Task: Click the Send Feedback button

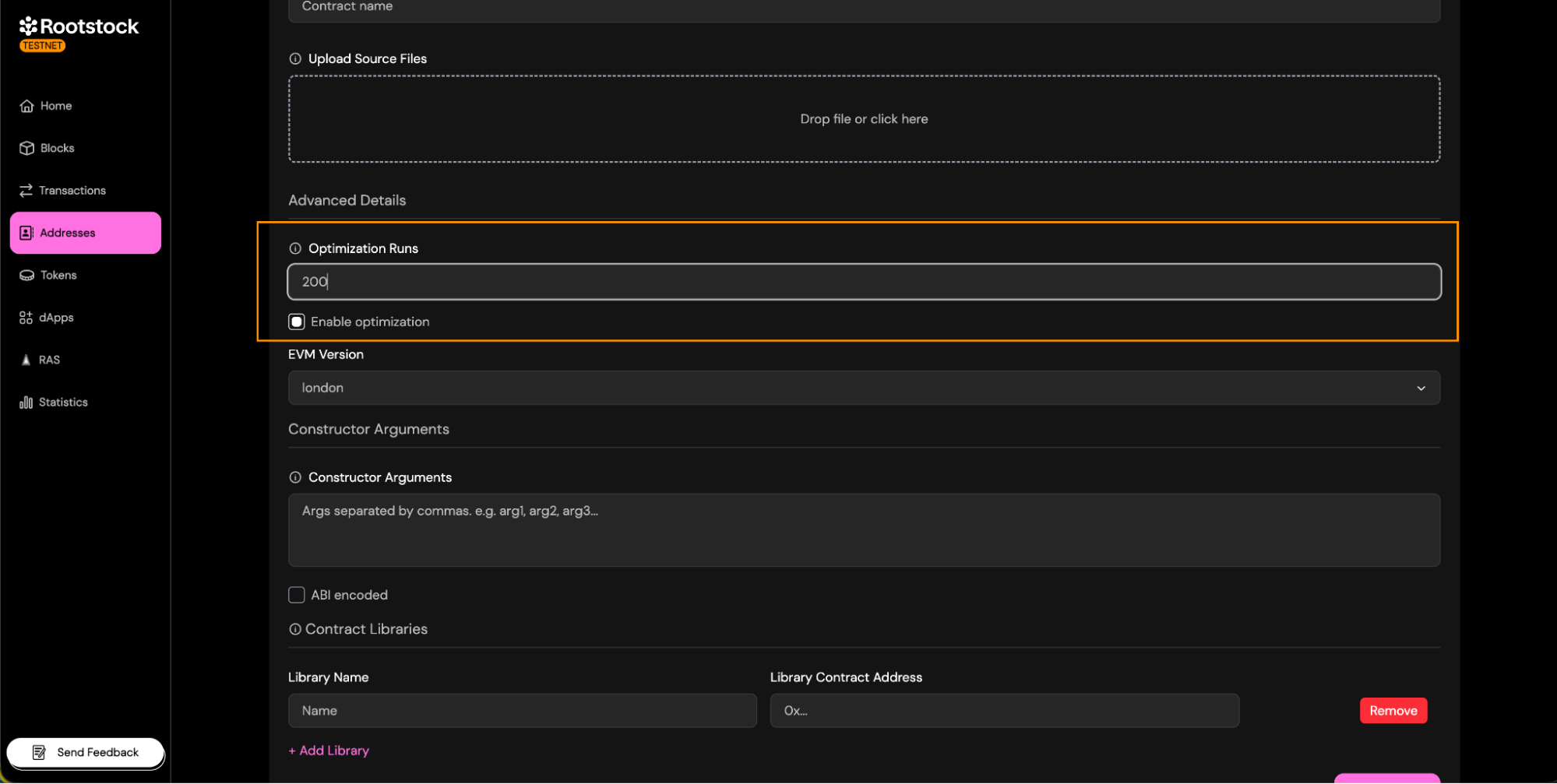Action: [x=86, y=752]
